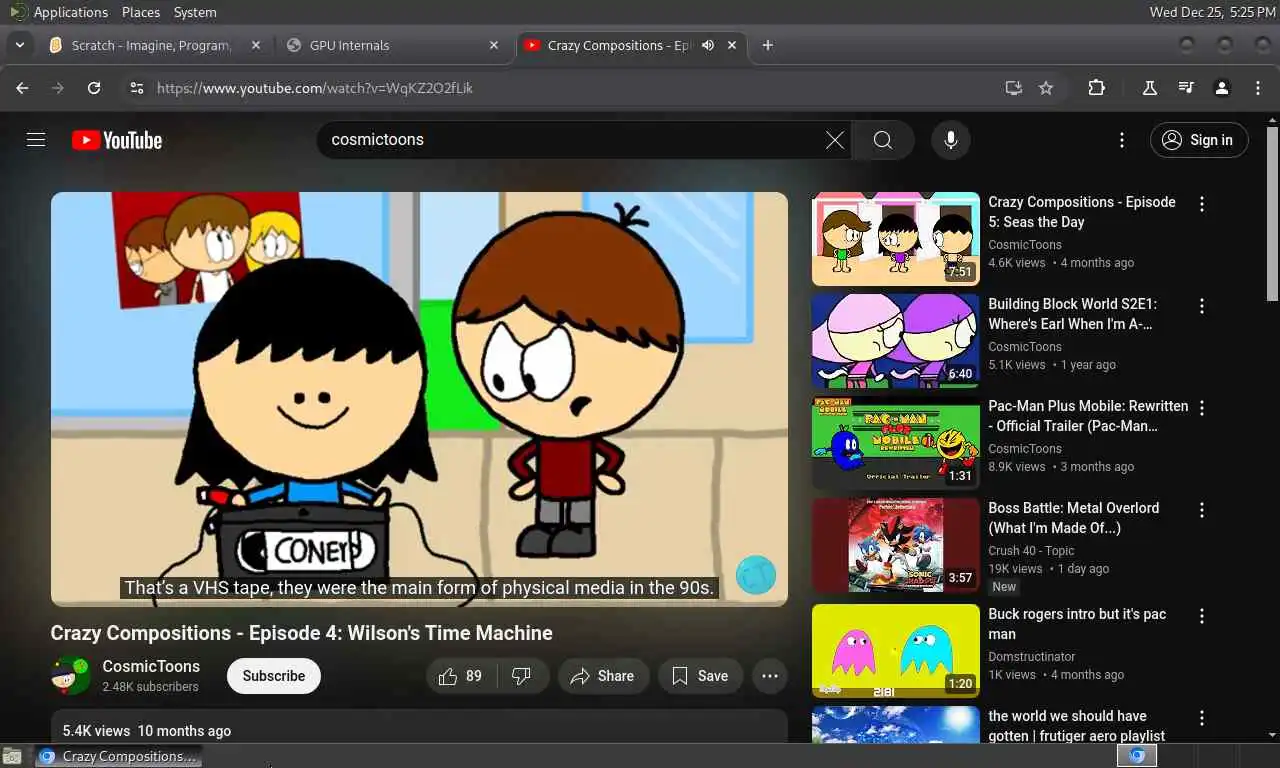
Task: Click the page vertical scrollbar
Action: [1272, 214]
